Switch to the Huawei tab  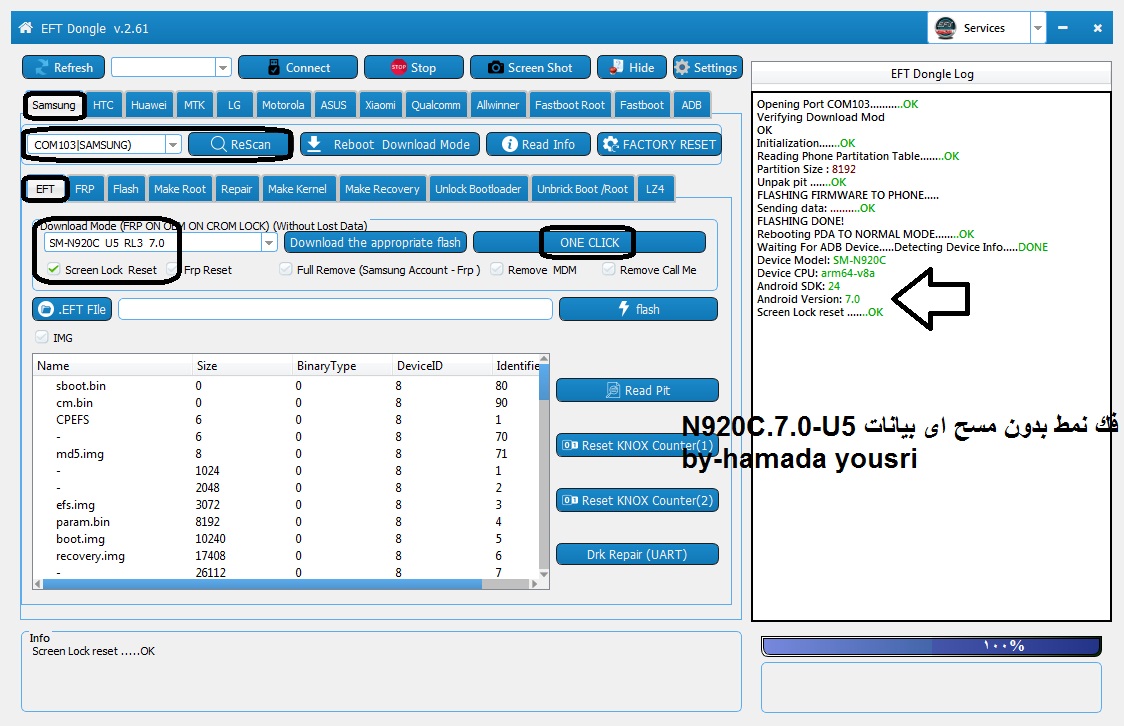point(148,105)
